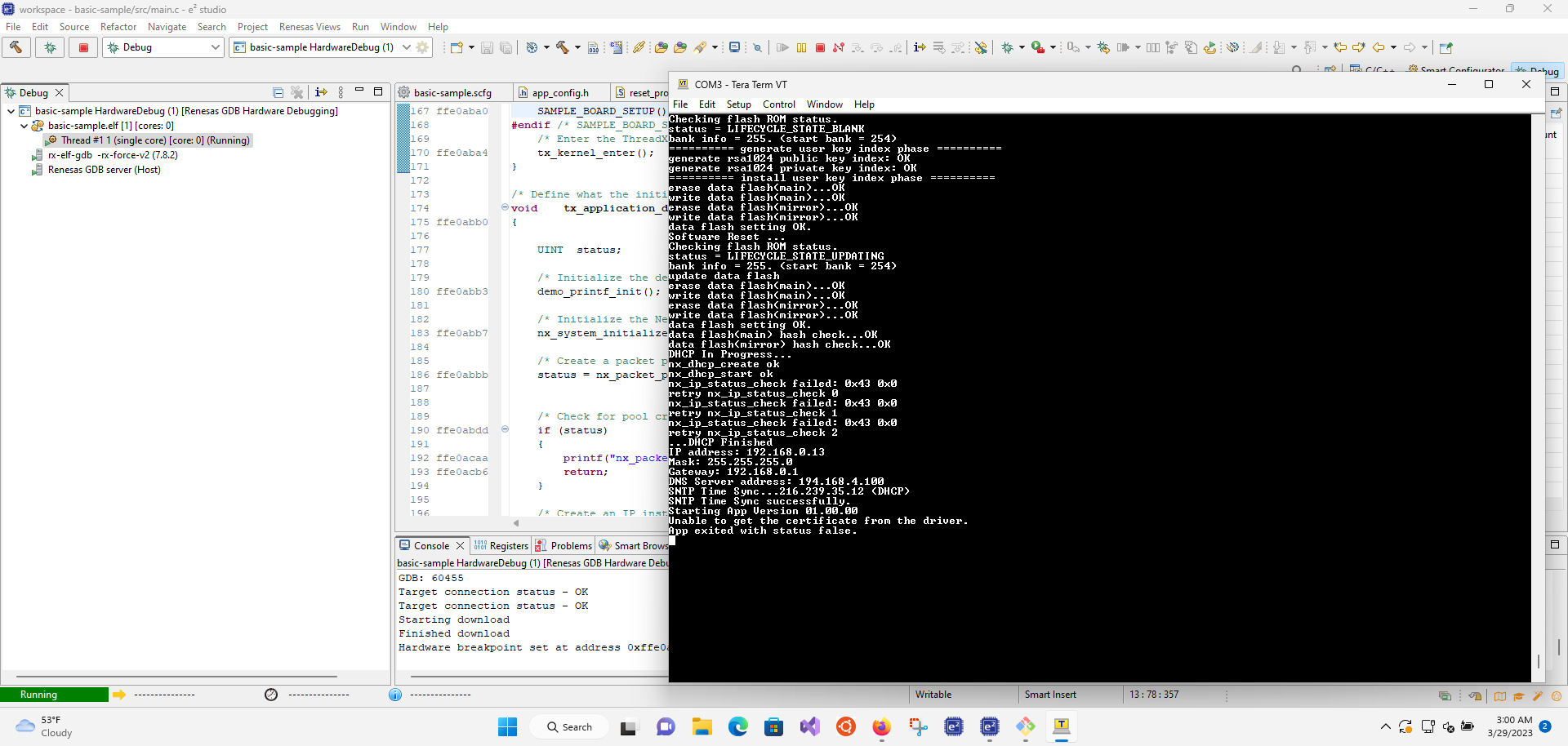
Task: Maximize the Debug view panel
Action: pyautogui.click(x=378, y=91)
